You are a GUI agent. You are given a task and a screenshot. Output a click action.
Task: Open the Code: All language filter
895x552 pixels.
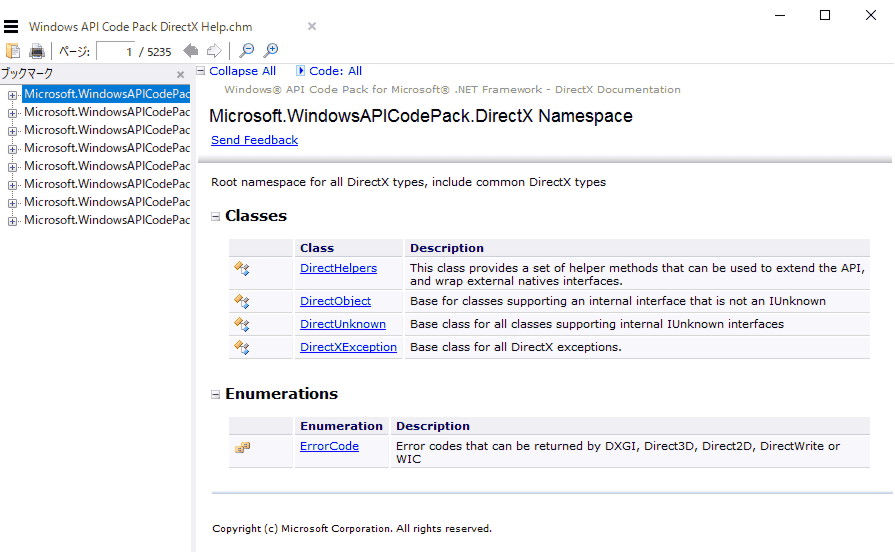click(x=335, y=71)
